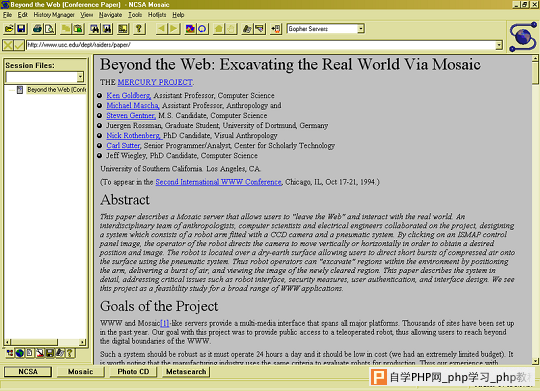Click the Session Files horizontal scrollbar
The image size is (540, 391).
(x=45, y=342)
